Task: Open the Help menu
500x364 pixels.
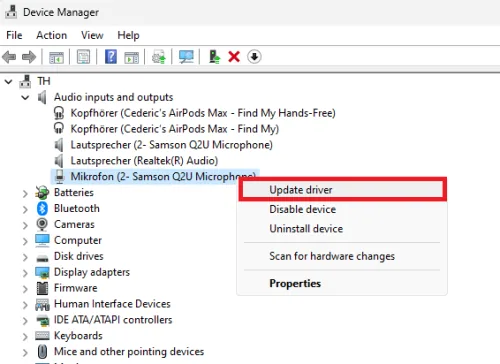Action: click(x=128, y=35)
